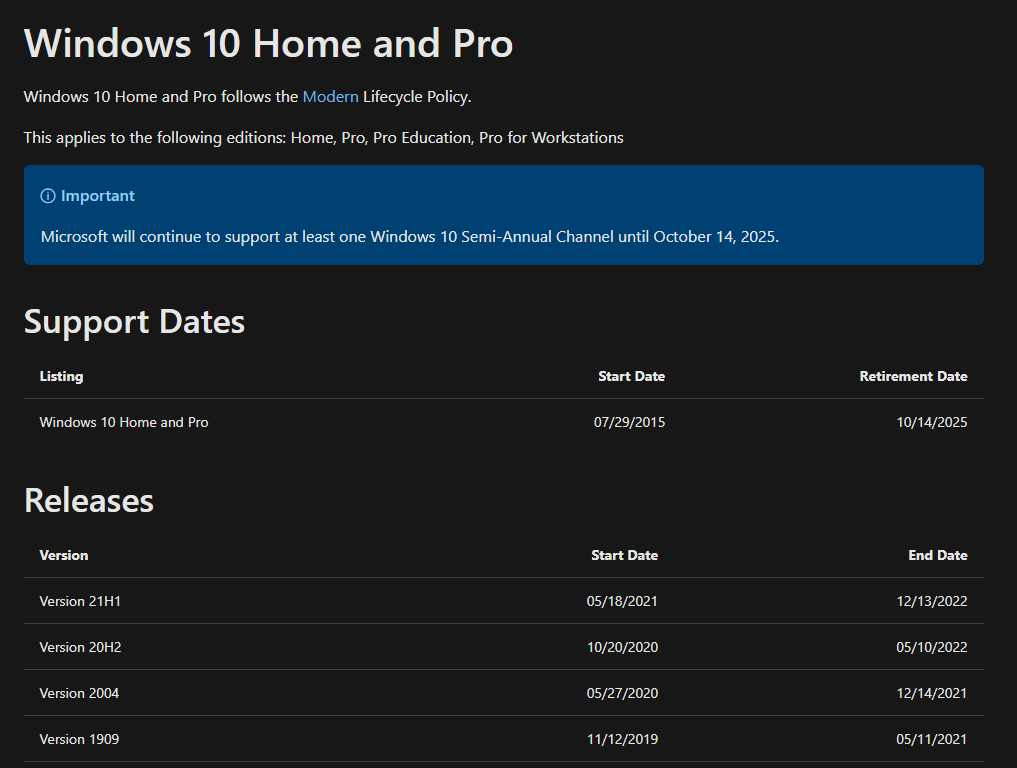Screen dimensions: 1017x768
Task: Click the 'This applies to the following editions' line
Action: (324, 138)
